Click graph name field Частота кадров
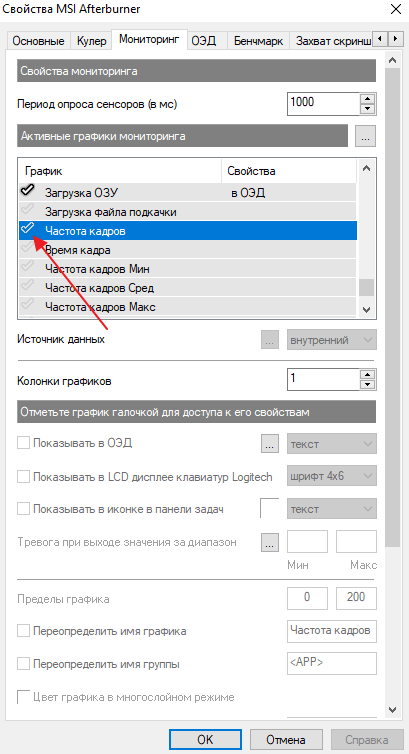 click(x=332, y=631)
